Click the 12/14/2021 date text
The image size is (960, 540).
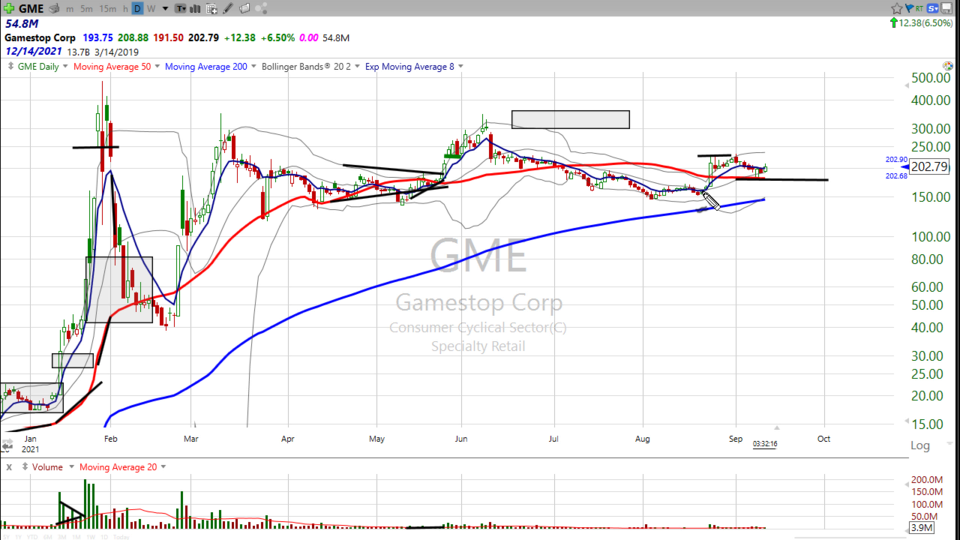click(x=34, y=51)
